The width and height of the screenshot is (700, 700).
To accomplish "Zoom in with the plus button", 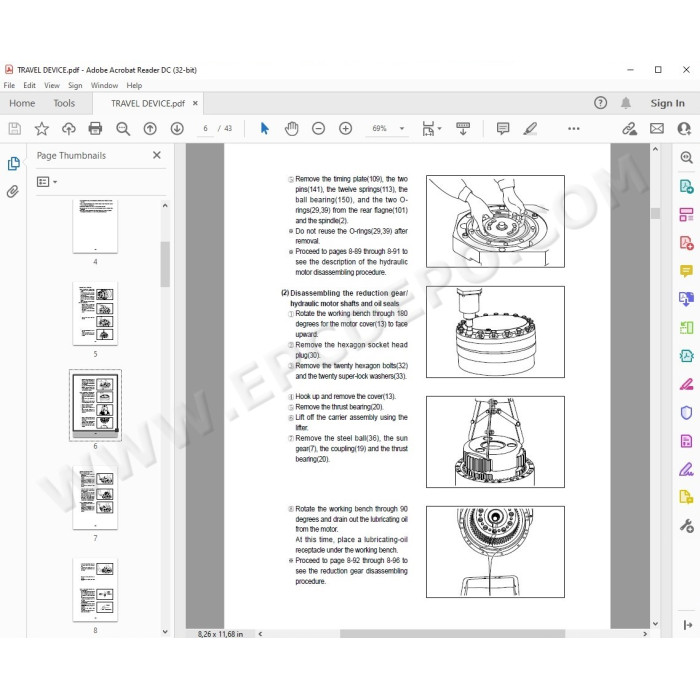I will 346,129.
